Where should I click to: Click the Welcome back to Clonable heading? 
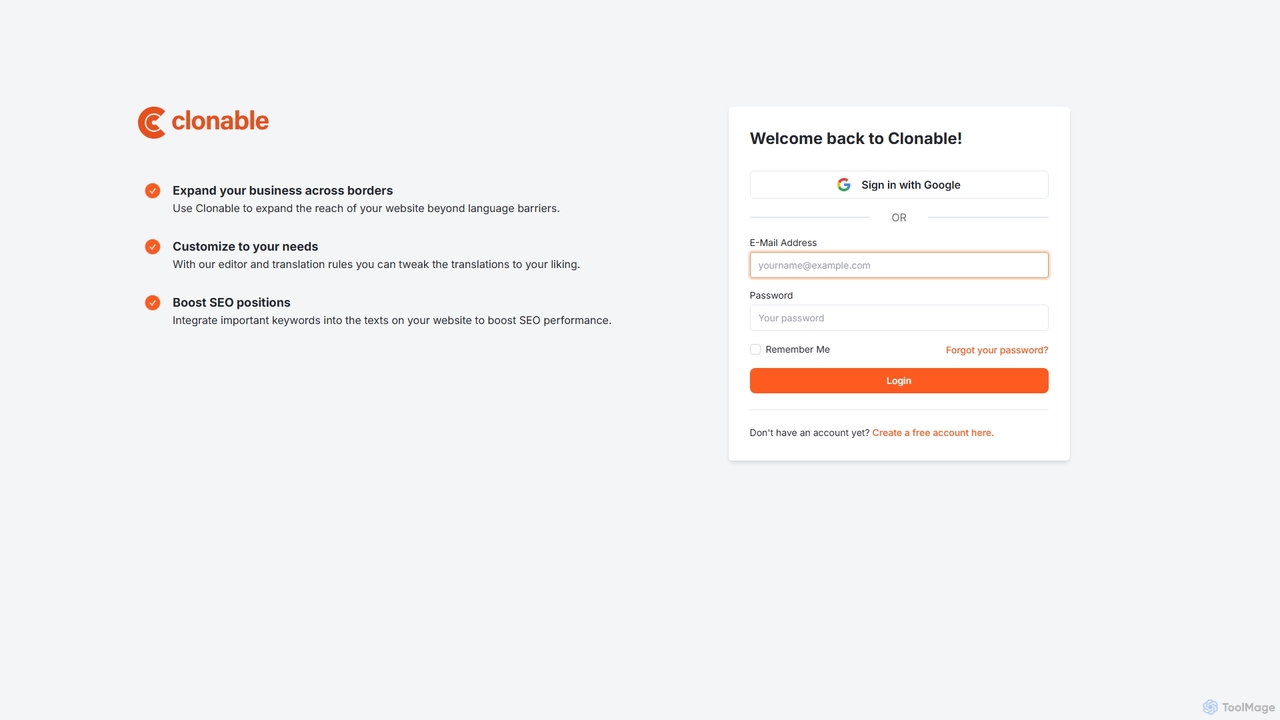856,139
